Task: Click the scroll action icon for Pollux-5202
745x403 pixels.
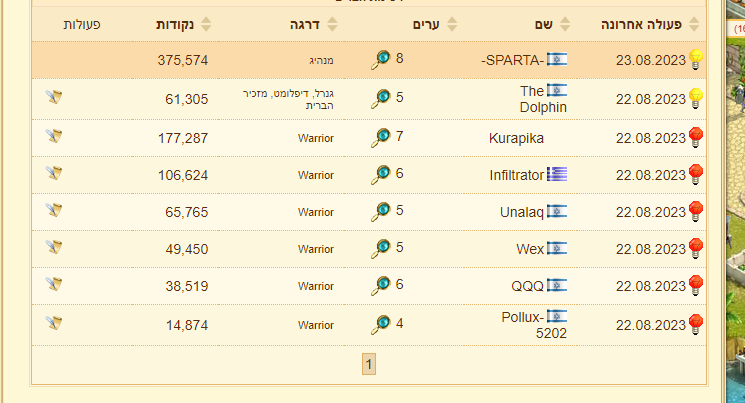Action: coord(54,323)
